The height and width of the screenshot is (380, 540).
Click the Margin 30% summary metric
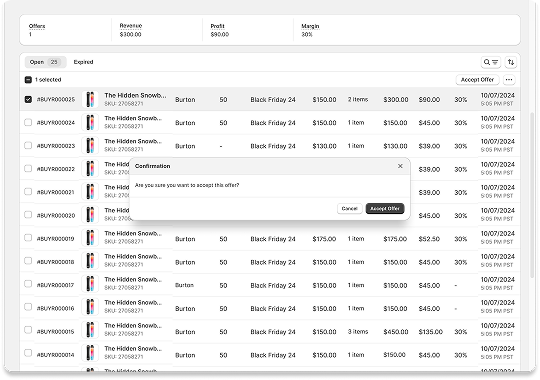pyautogui.click(x=310, y=30)
